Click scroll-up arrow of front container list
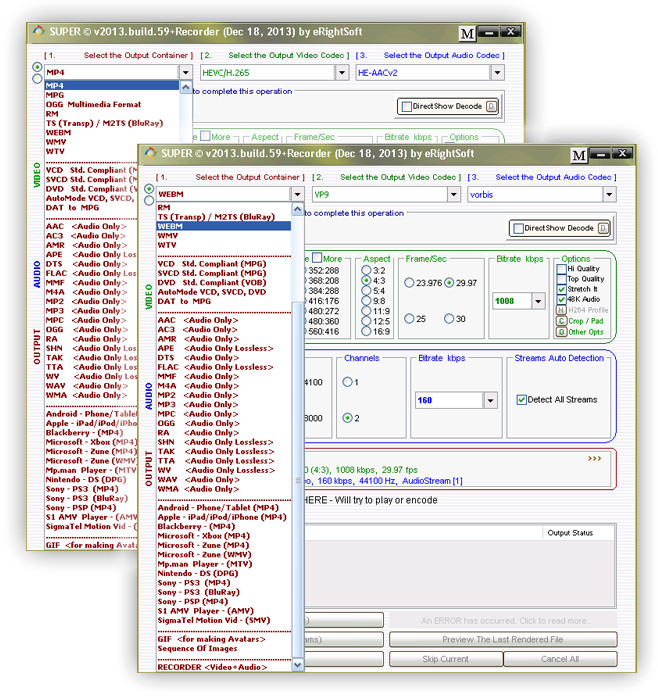This screenshot has height=696, width=658. pyautogui.click(x=297, y=209)
